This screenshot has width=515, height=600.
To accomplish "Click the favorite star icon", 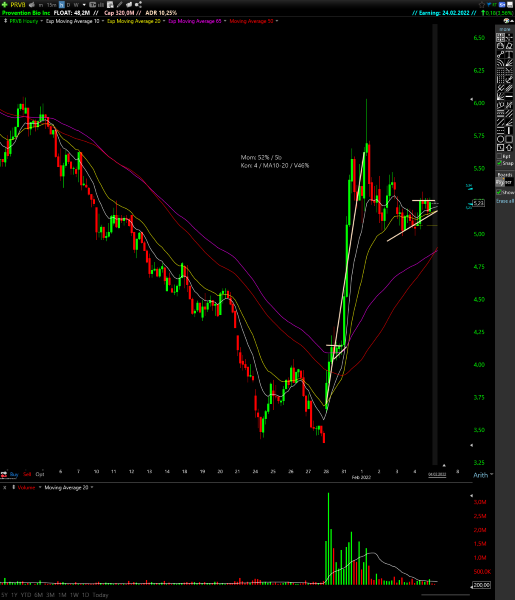I will pos(482,5).
